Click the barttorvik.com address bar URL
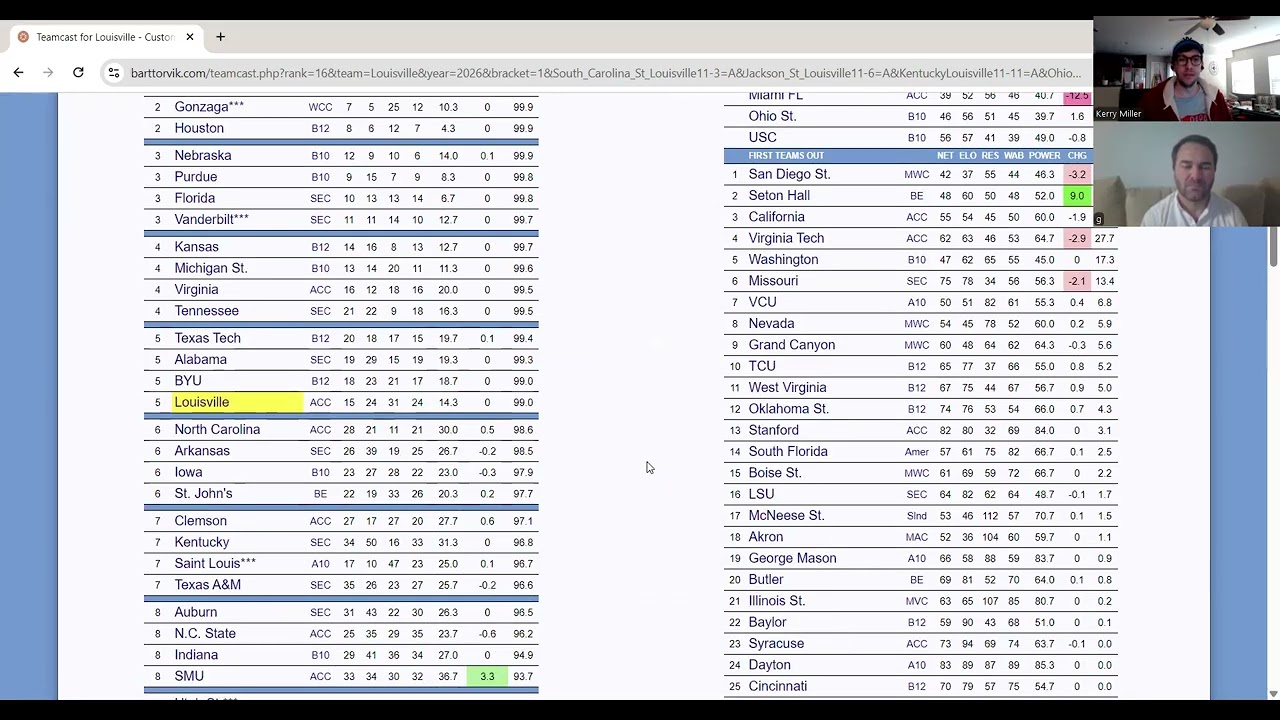The image size is (1280, 720). [x=605, y=73]
